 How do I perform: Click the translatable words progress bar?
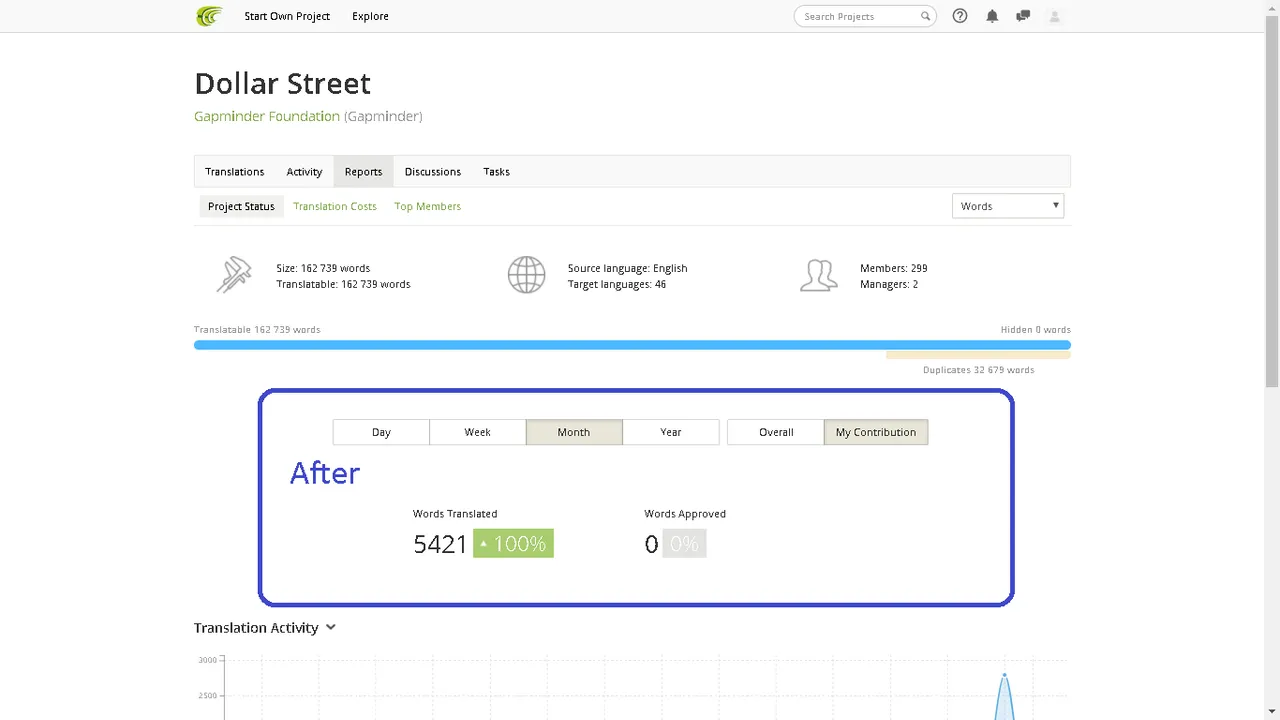[x=632, y=345]
